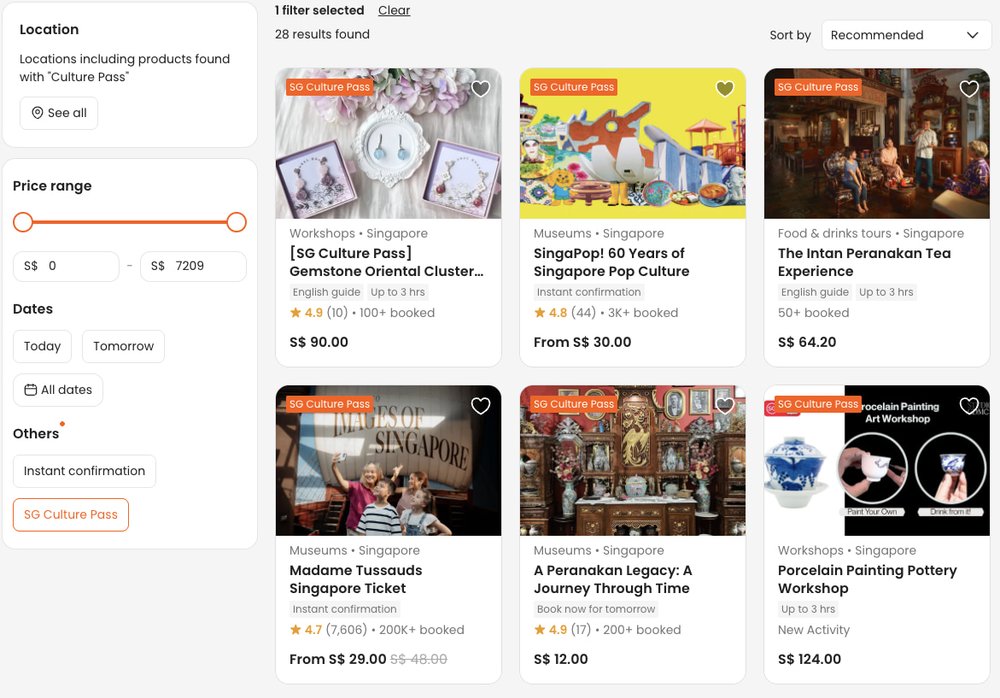Open the Sort by Recommended dropdown

(906, 35)
